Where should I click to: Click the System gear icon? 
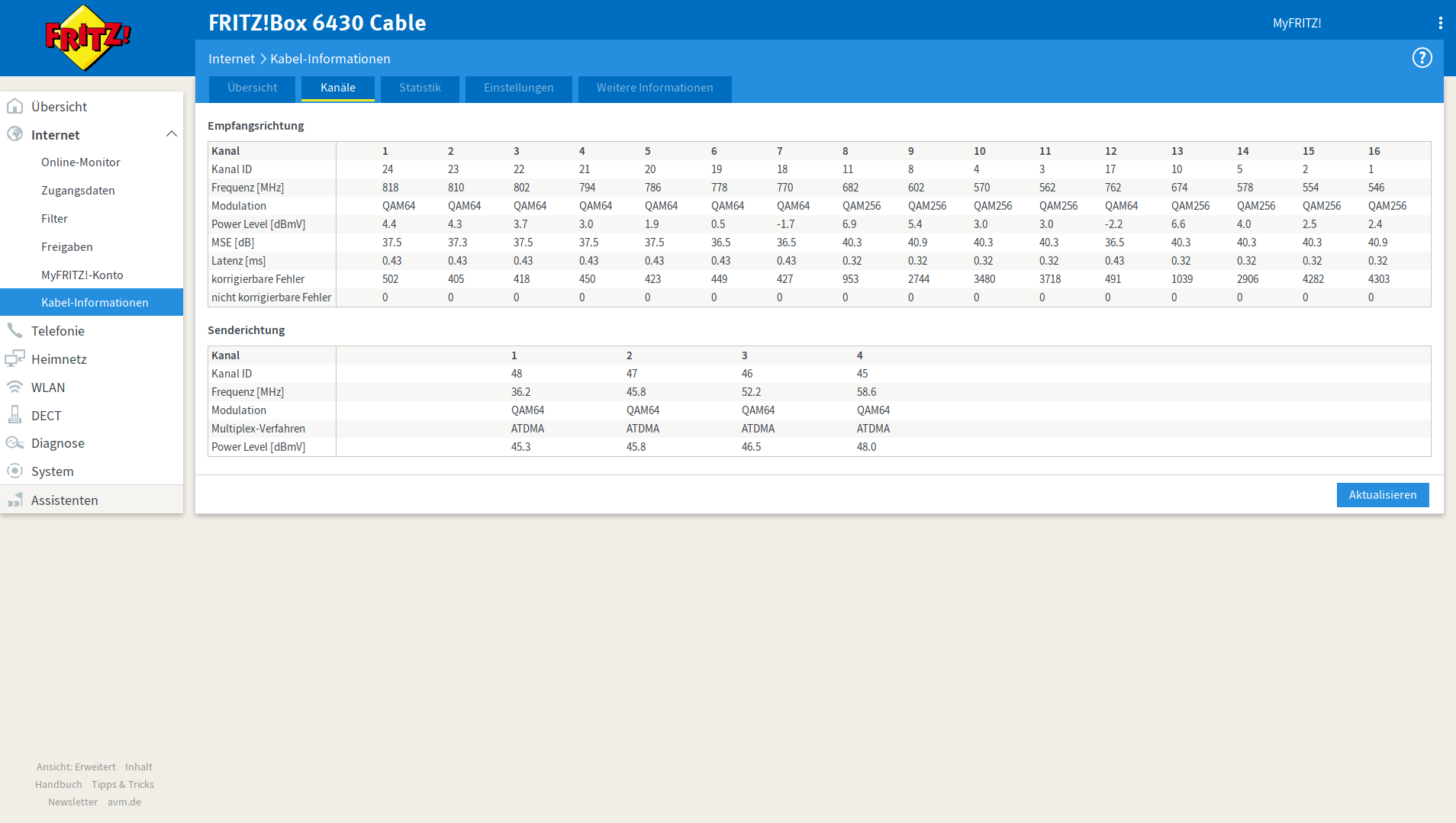tap(14, 471)
